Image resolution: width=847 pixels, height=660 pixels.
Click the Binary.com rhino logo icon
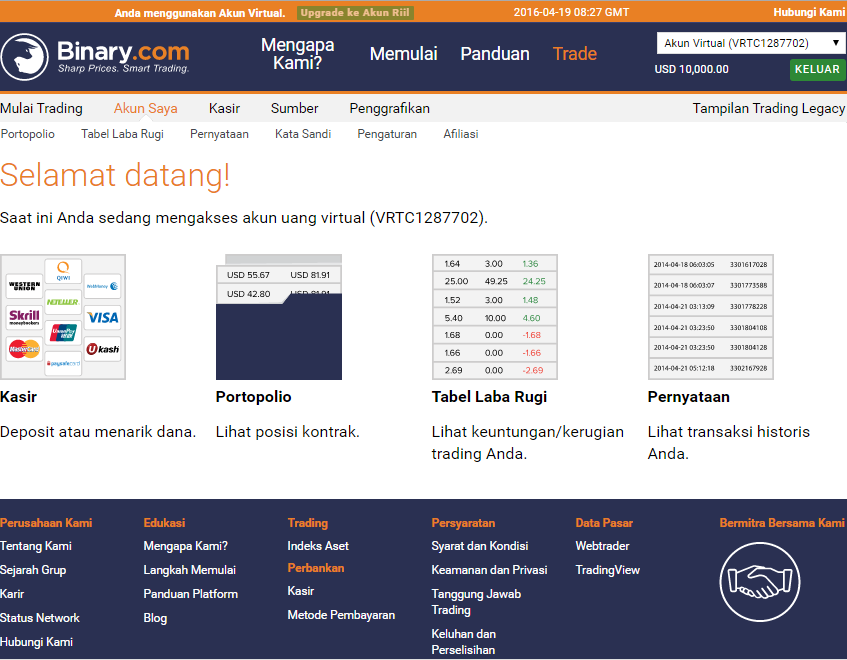(24, 57)
